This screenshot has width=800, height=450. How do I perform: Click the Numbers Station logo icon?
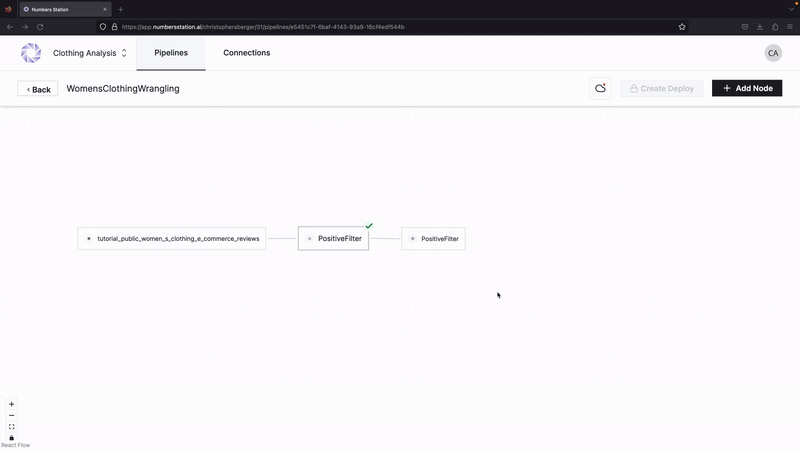(x=31, y=53)
